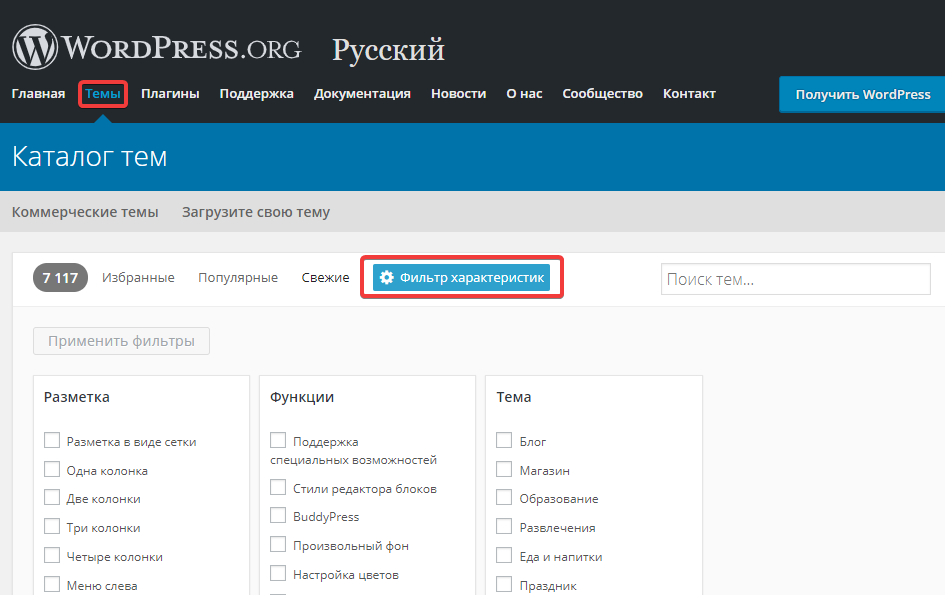Go to Плагины section
The image size is (945, 595).
pos(170,93)
